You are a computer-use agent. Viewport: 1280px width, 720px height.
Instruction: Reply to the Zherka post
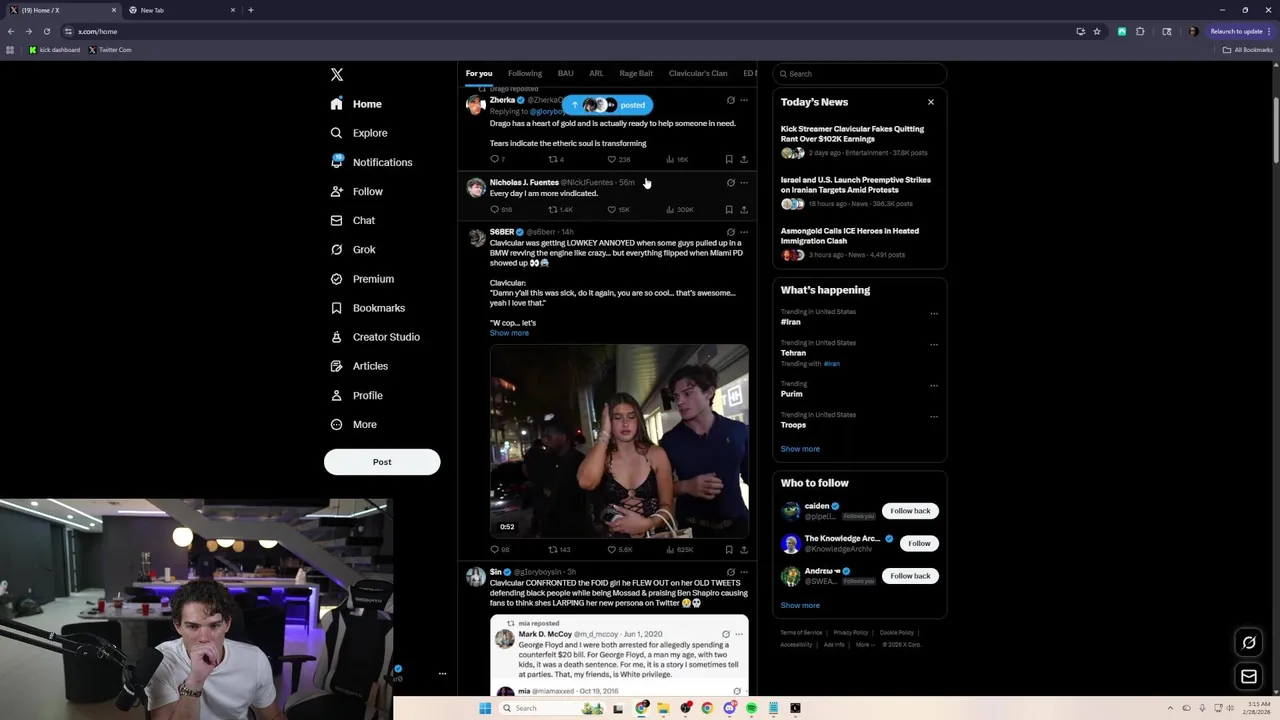pyautogui.click(x=497, y=159)
